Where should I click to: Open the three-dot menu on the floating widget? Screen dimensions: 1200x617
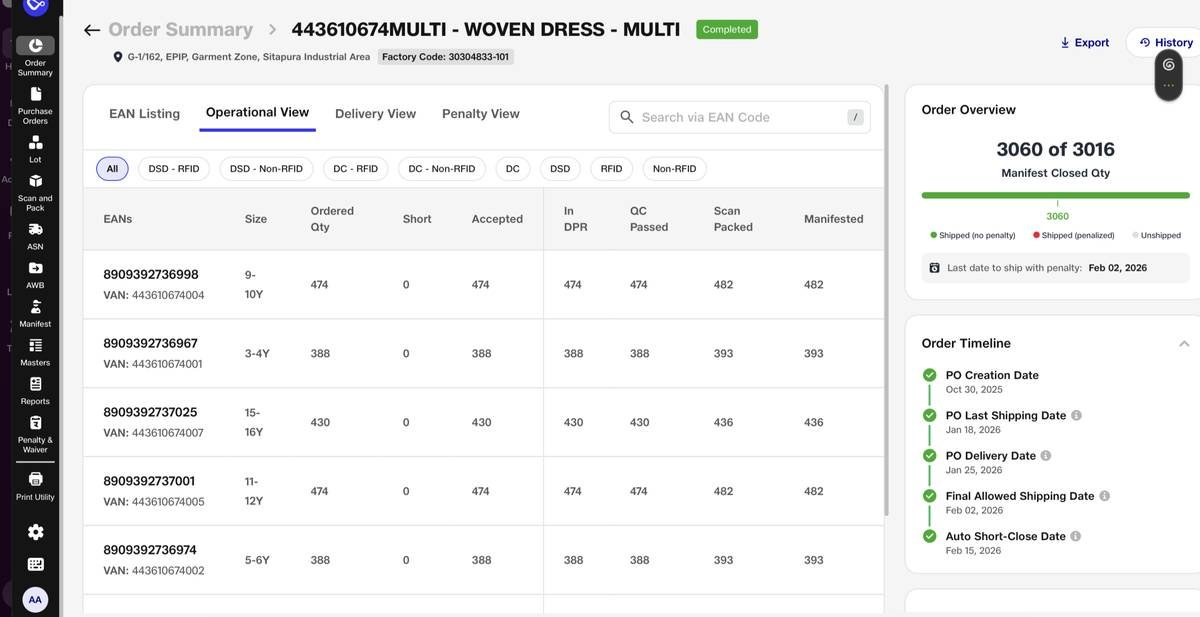1168,86
